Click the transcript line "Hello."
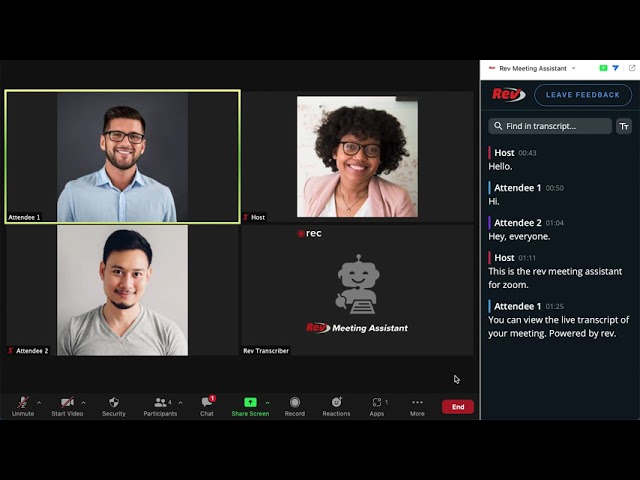 tap(500, 167)
